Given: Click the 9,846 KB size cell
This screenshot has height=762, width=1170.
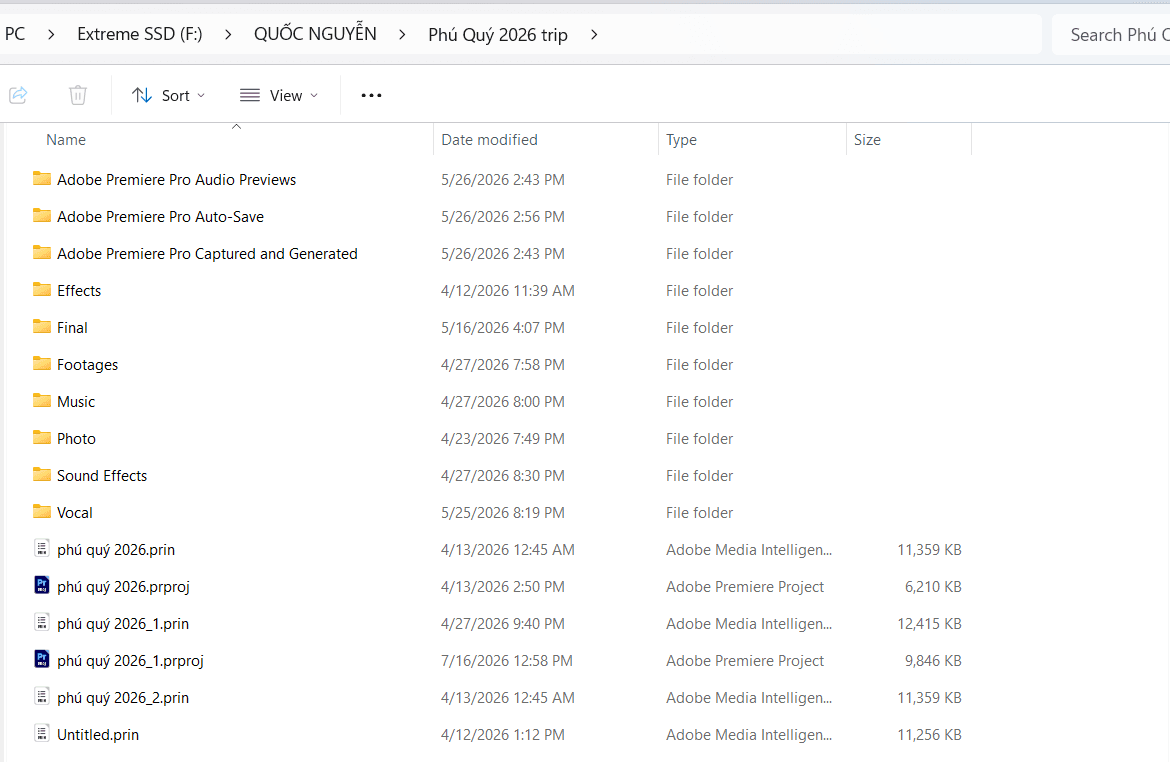Looking at the screenshot, I should pos(933,661).
